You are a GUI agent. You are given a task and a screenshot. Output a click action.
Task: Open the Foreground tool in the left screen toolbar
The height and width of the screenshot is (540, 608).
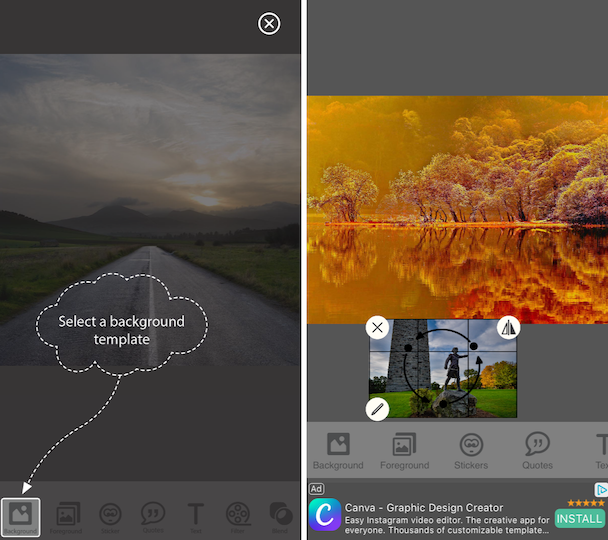point(66,518)
